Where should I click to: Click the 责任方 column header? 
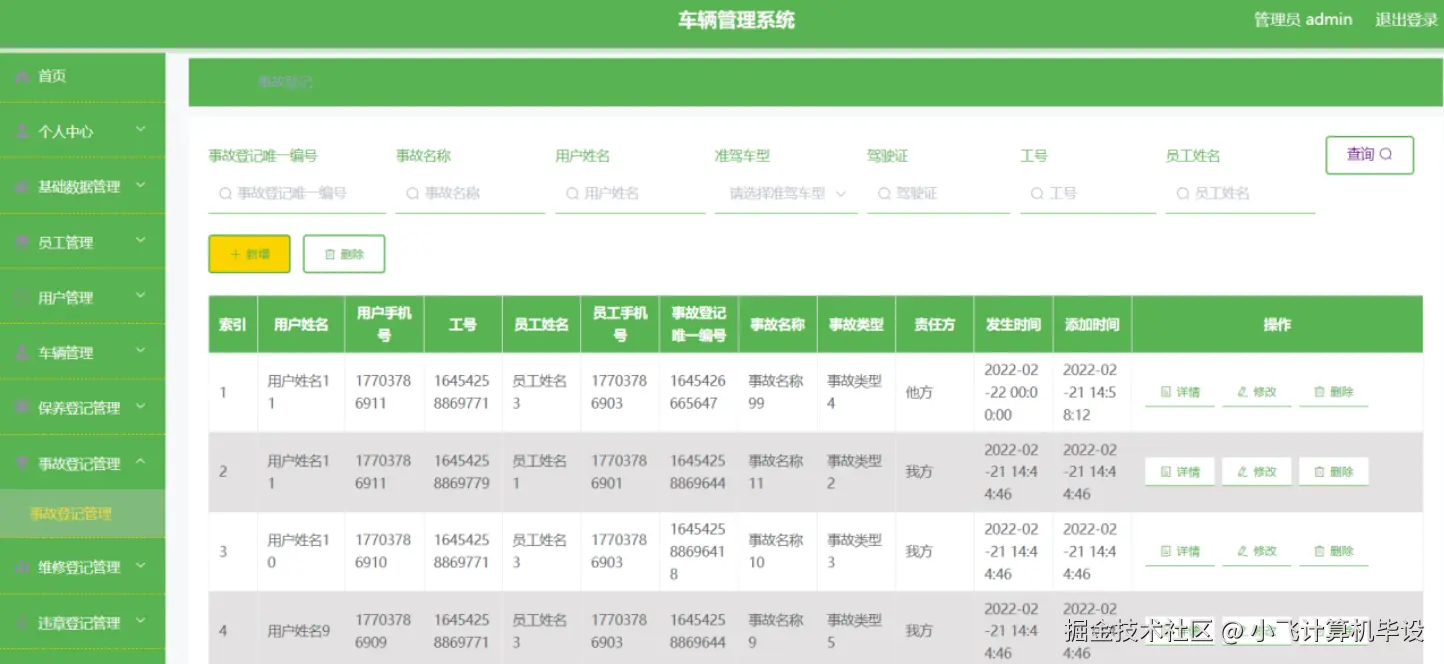point(934,324)
